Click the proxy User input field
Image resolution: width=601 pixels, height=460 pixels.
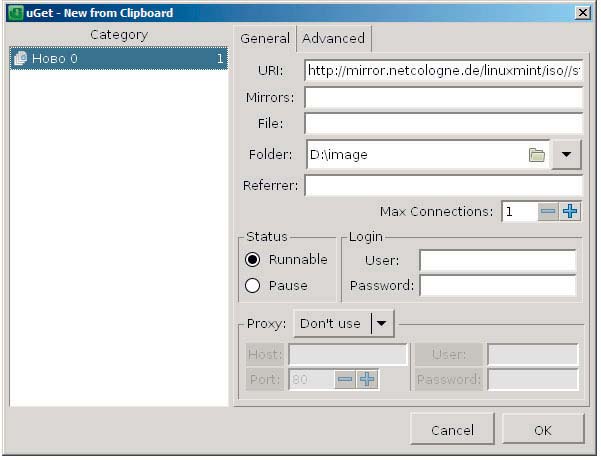pyautogui.click(x=533, y=354)
